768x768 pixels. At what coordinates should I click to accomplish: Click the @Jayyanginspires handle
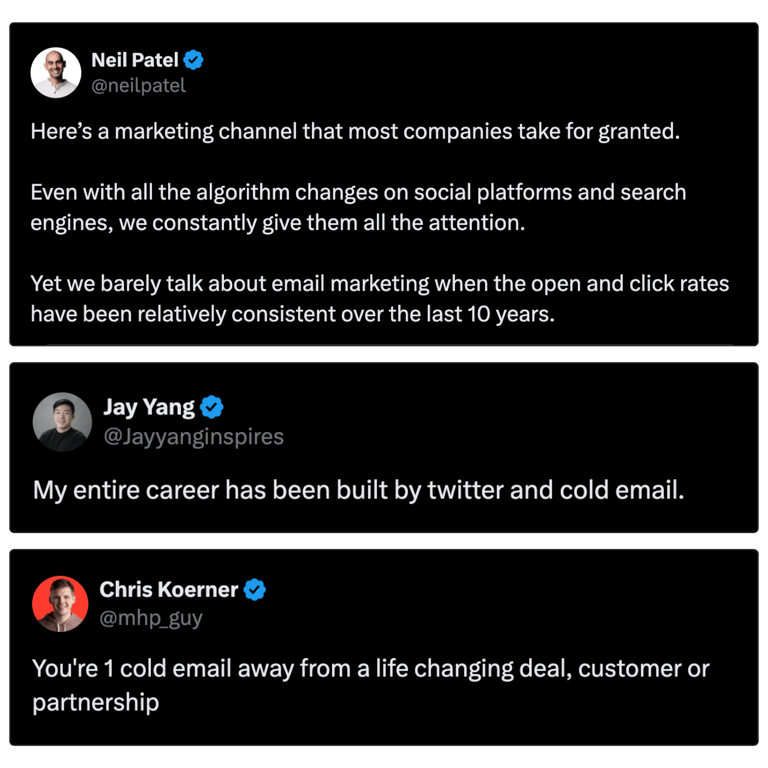tap(193, 436)
